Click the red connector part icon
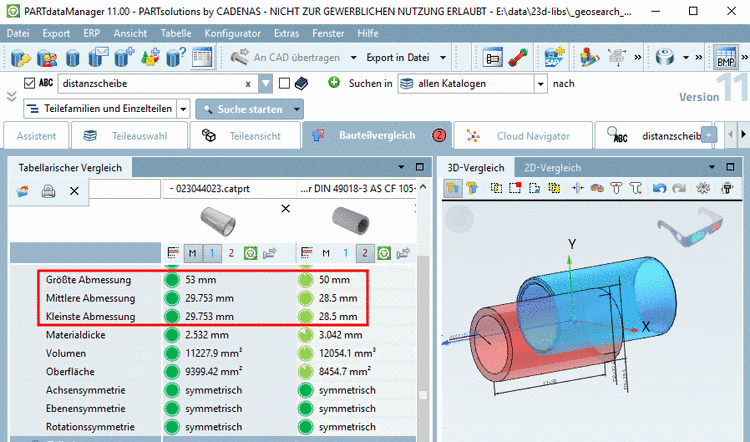The image size is (750, 442). [518, 57]
